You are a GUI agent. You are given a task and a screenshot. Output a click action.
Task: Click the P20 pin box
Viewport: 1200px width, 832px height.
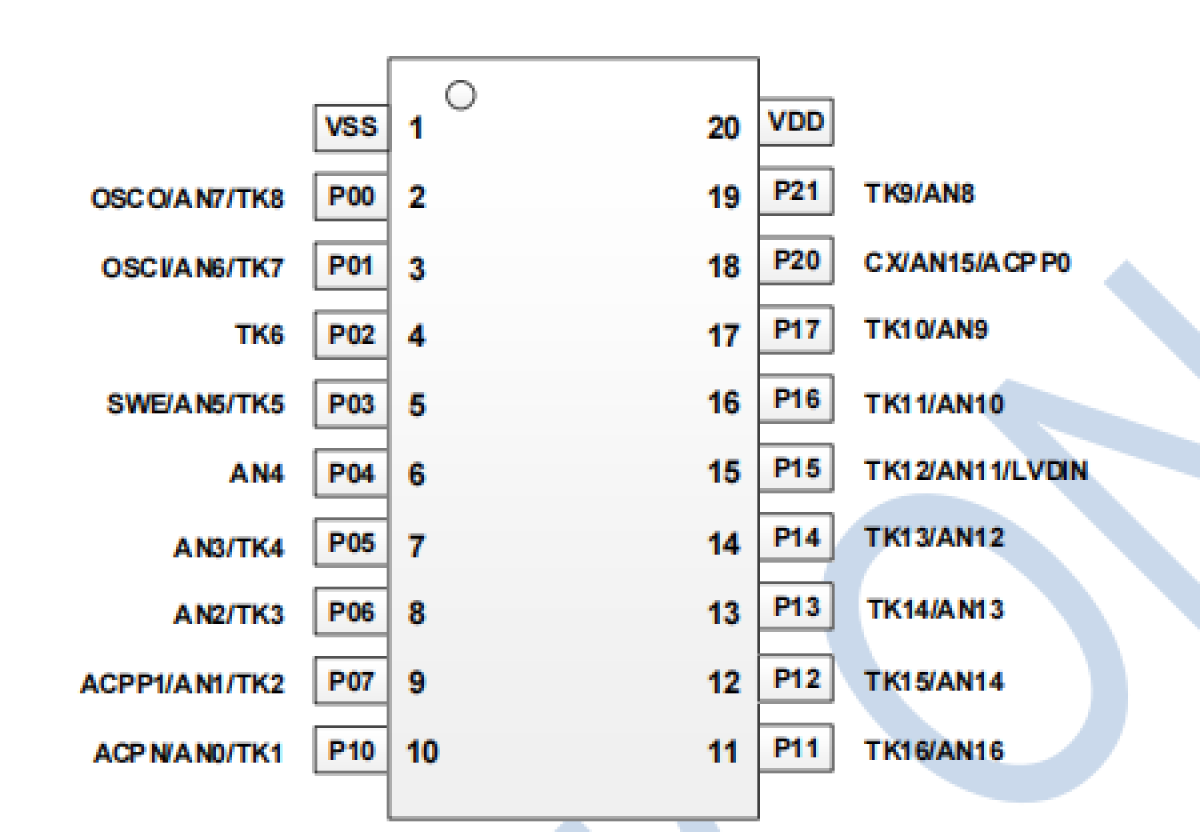tap(796, 261)
